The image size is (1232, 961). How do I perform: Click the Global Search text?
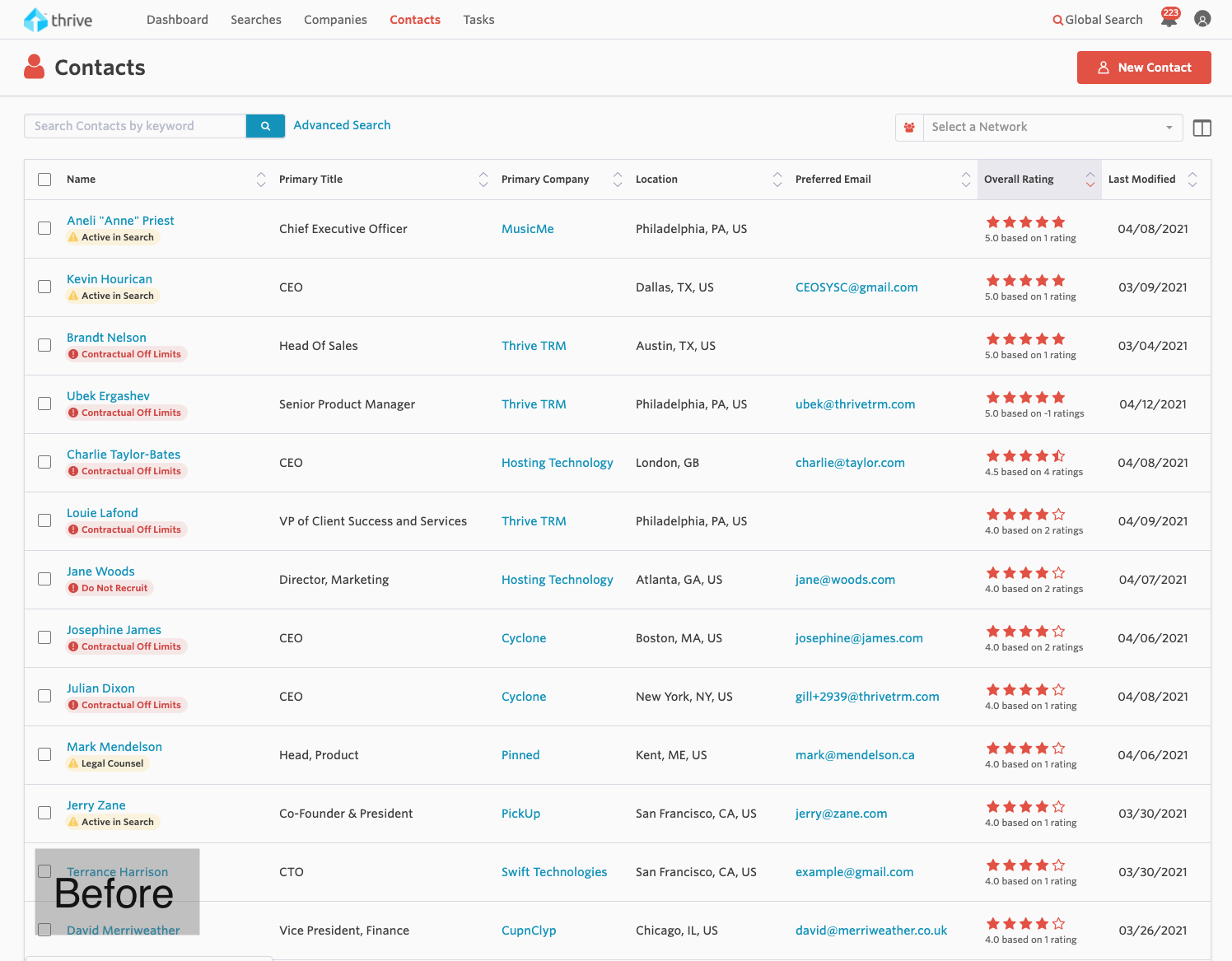tap(1104, 20)
